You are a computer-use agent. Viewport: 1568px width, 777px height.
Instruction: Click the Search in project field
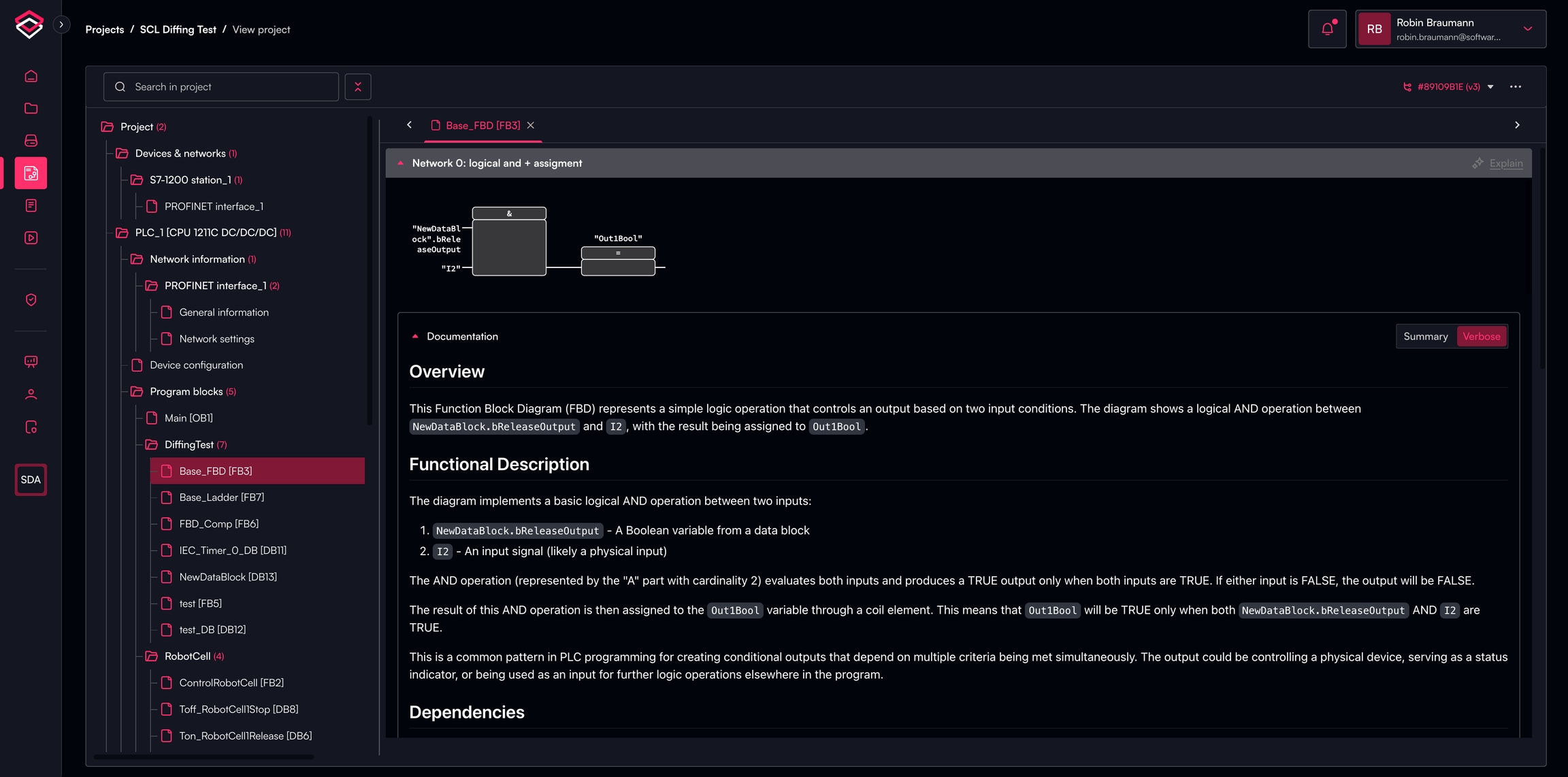tap(221, 87)
